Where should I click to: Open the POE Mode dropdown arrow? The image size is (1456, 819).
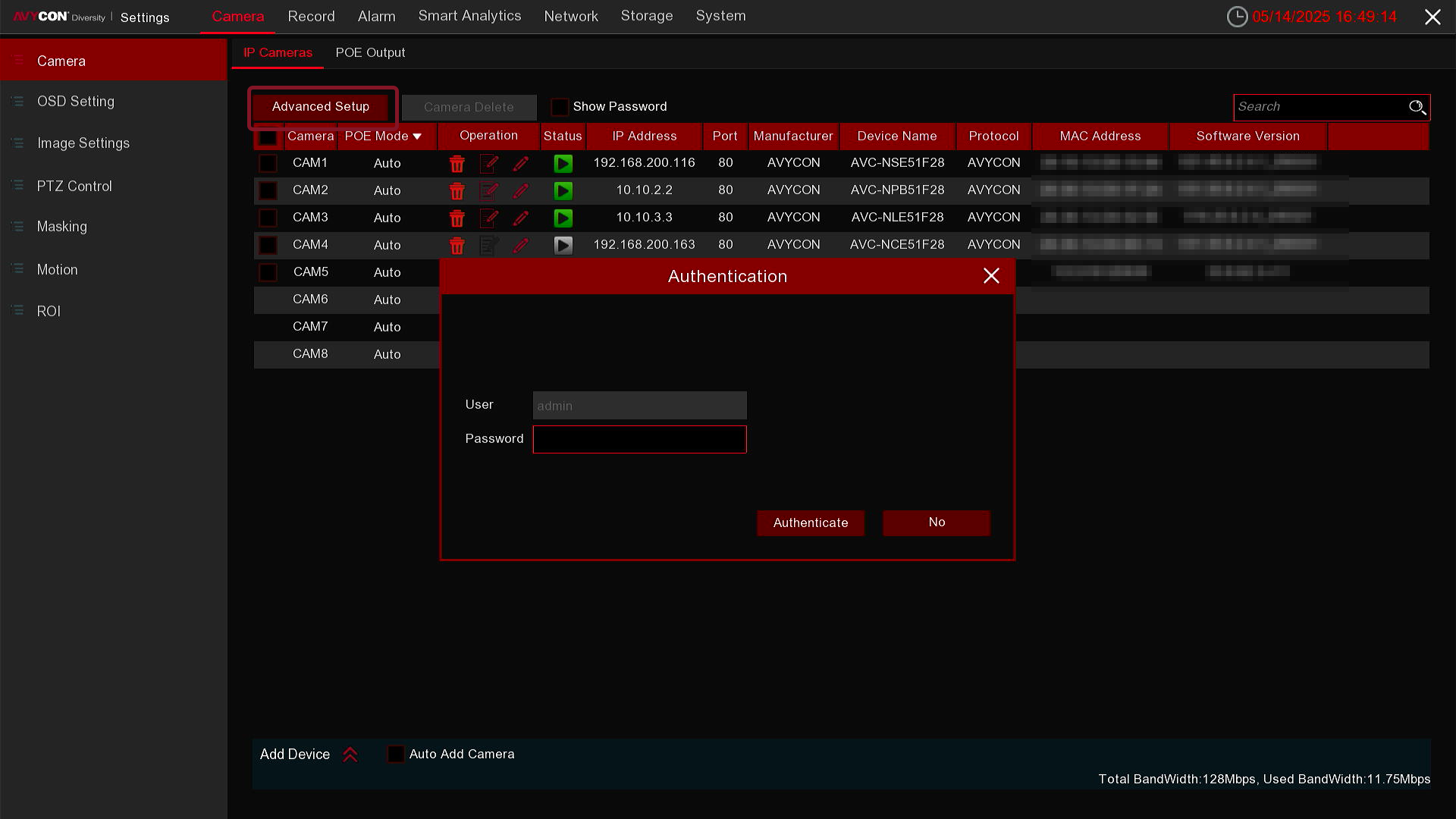coord(417,136)
